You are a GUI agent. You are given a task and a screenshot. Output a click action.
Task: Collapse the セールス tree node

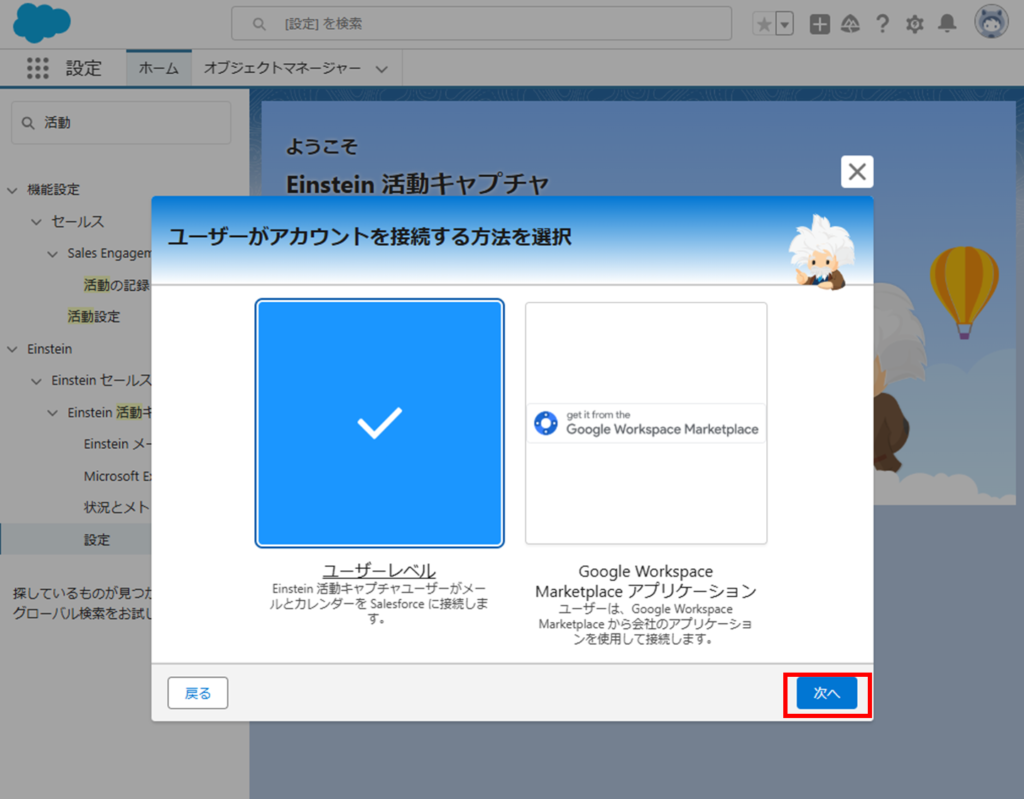pos(37,222)
